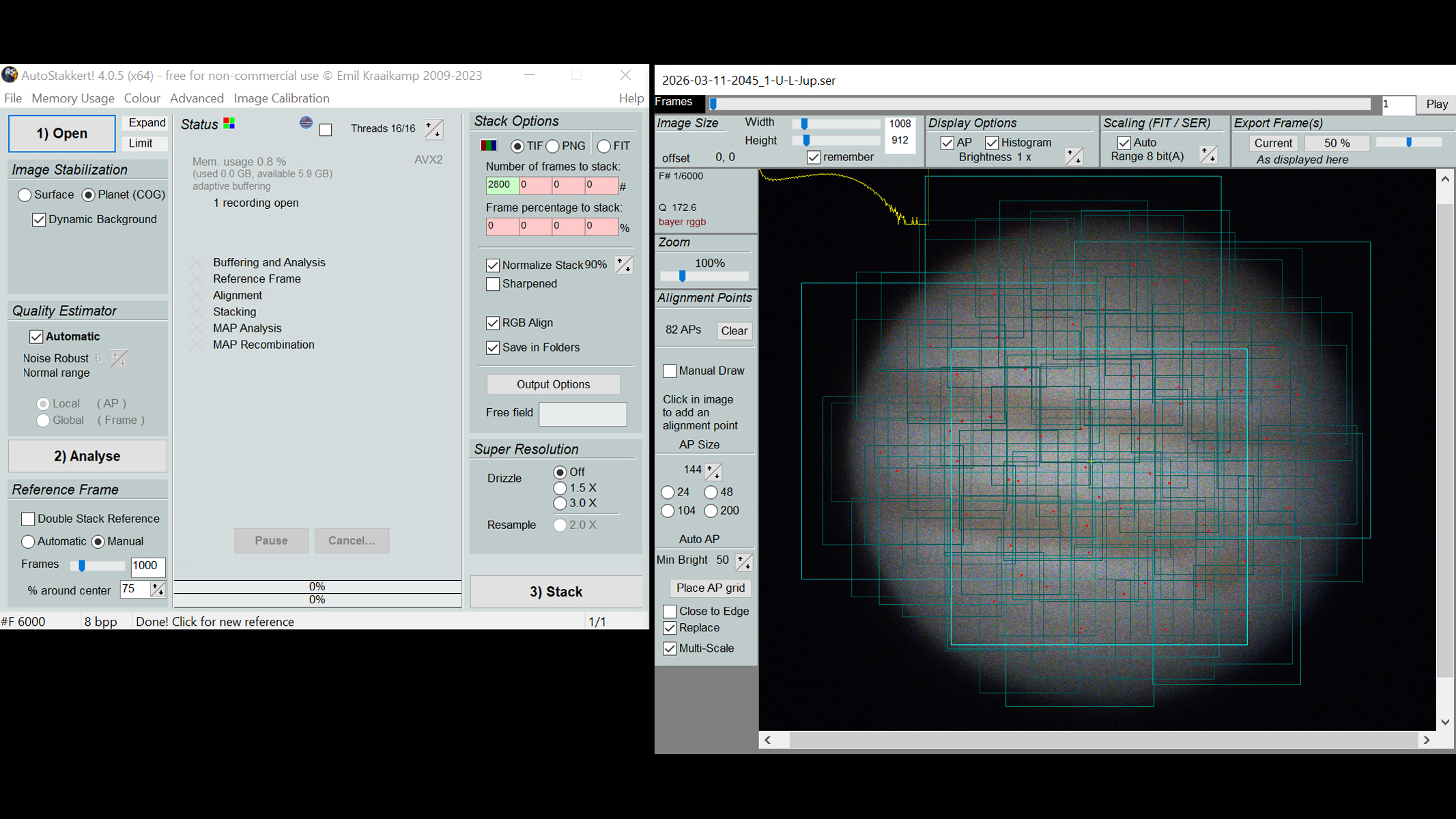Clear the alignment points
This screenshot has width=1456, height=819.
(734, 331)
